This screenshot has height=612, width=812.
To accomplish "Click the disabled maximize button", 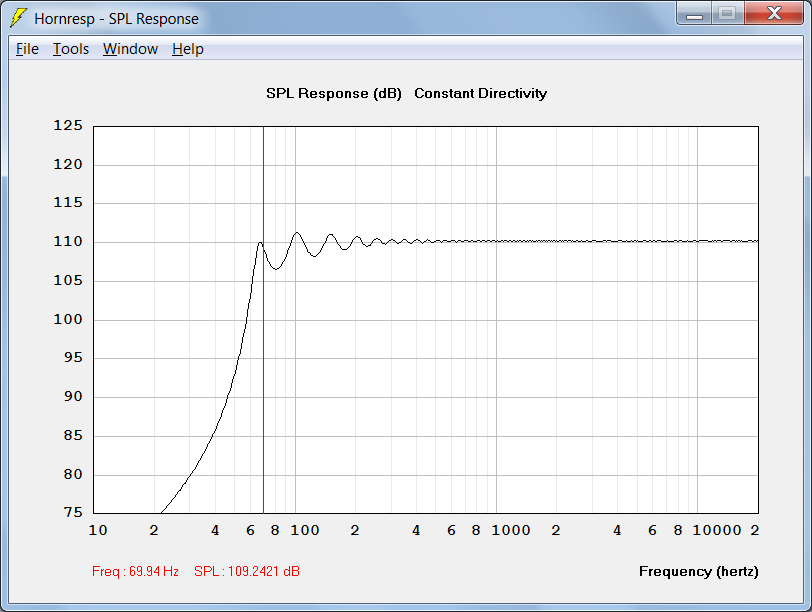I will [727, 13].
